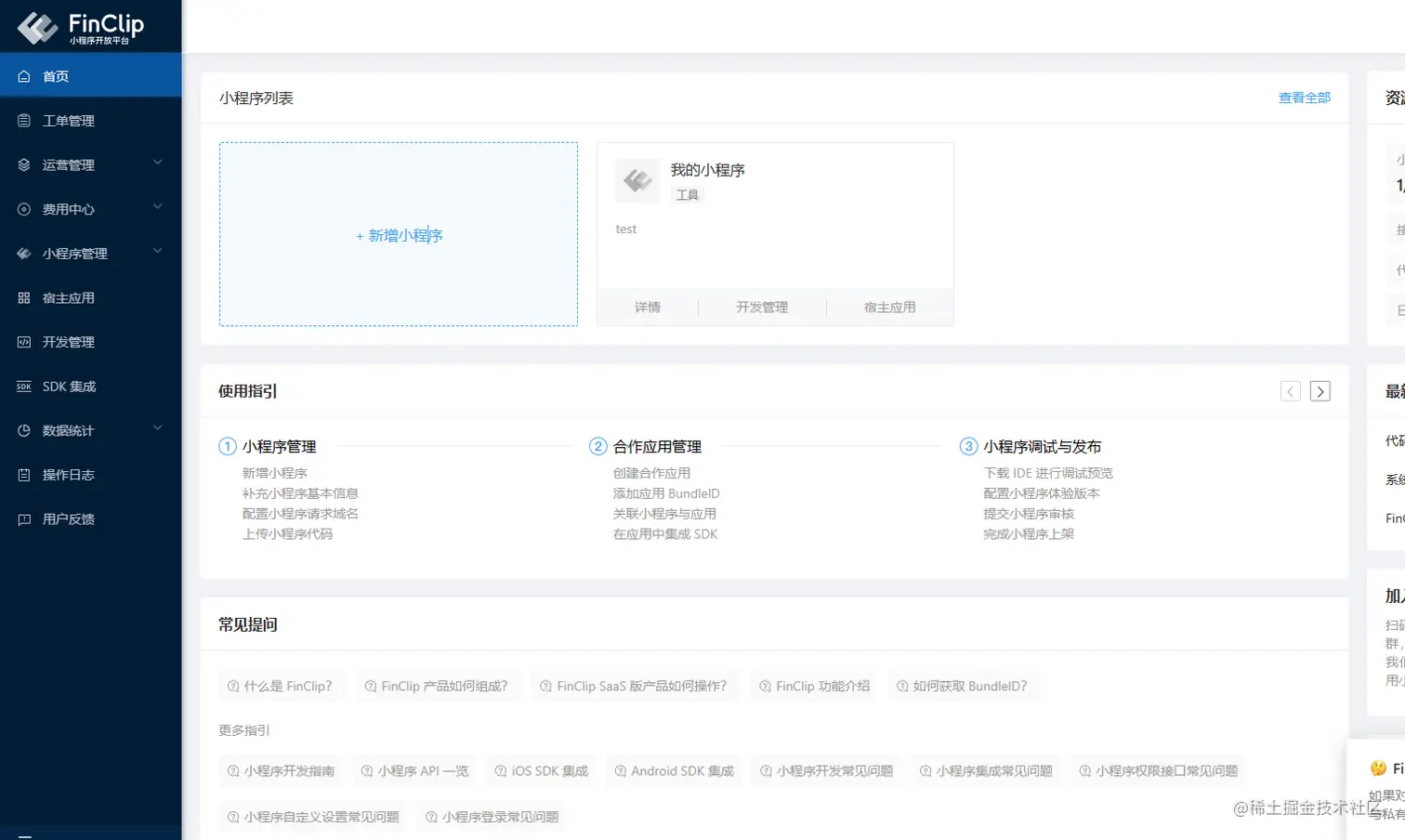
Task: Expand the 运营管理 submenu arrow
Action: (158, 163)
